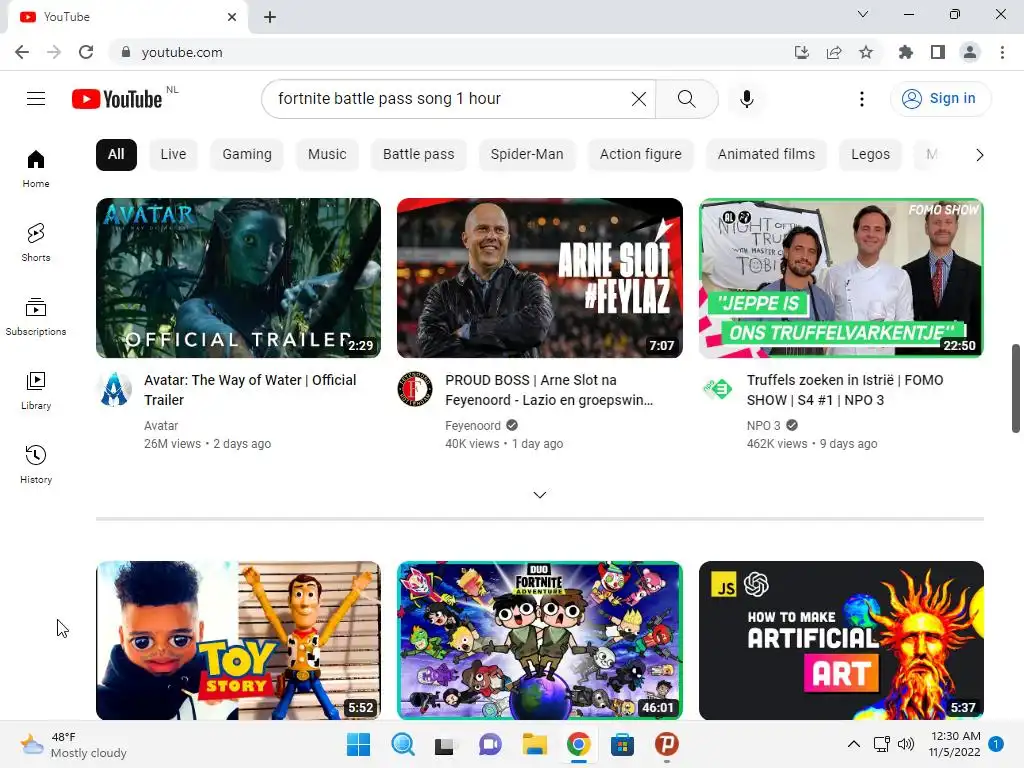Play the Toy Story thumbnail video

(x=238, y=641)
